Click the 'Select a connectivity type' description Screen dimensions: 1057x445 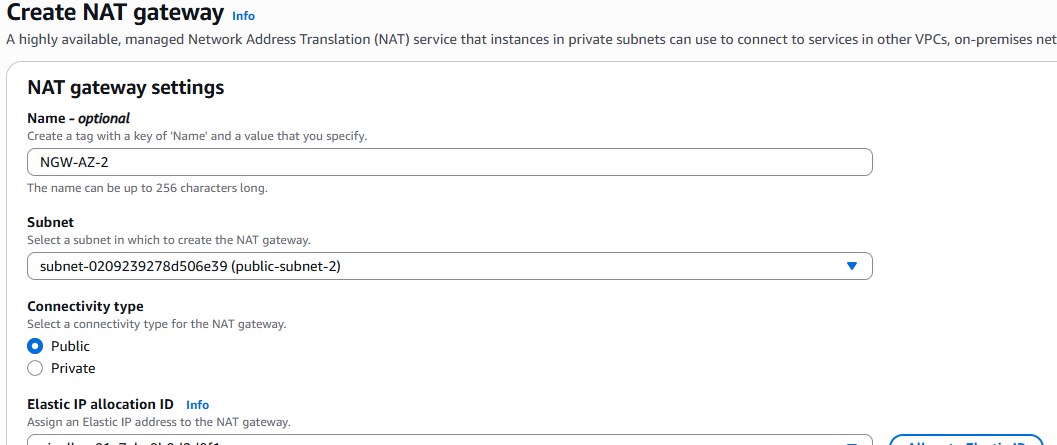click(156, 324)
